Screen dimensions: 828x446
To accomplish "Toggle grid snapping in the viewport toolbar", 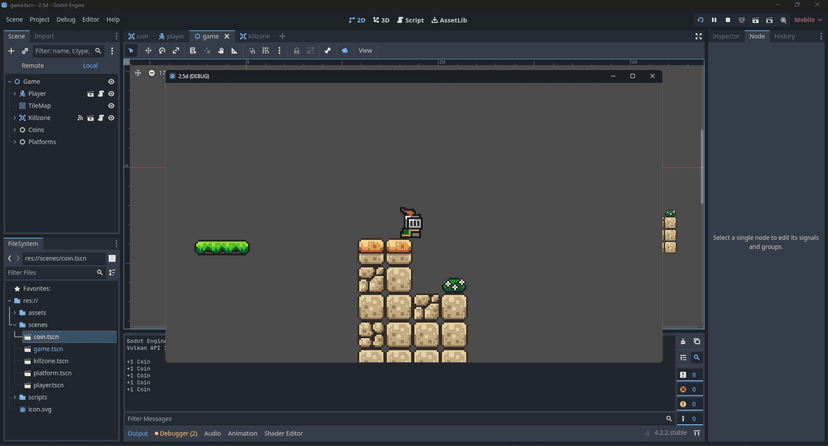I will (266, 51).
